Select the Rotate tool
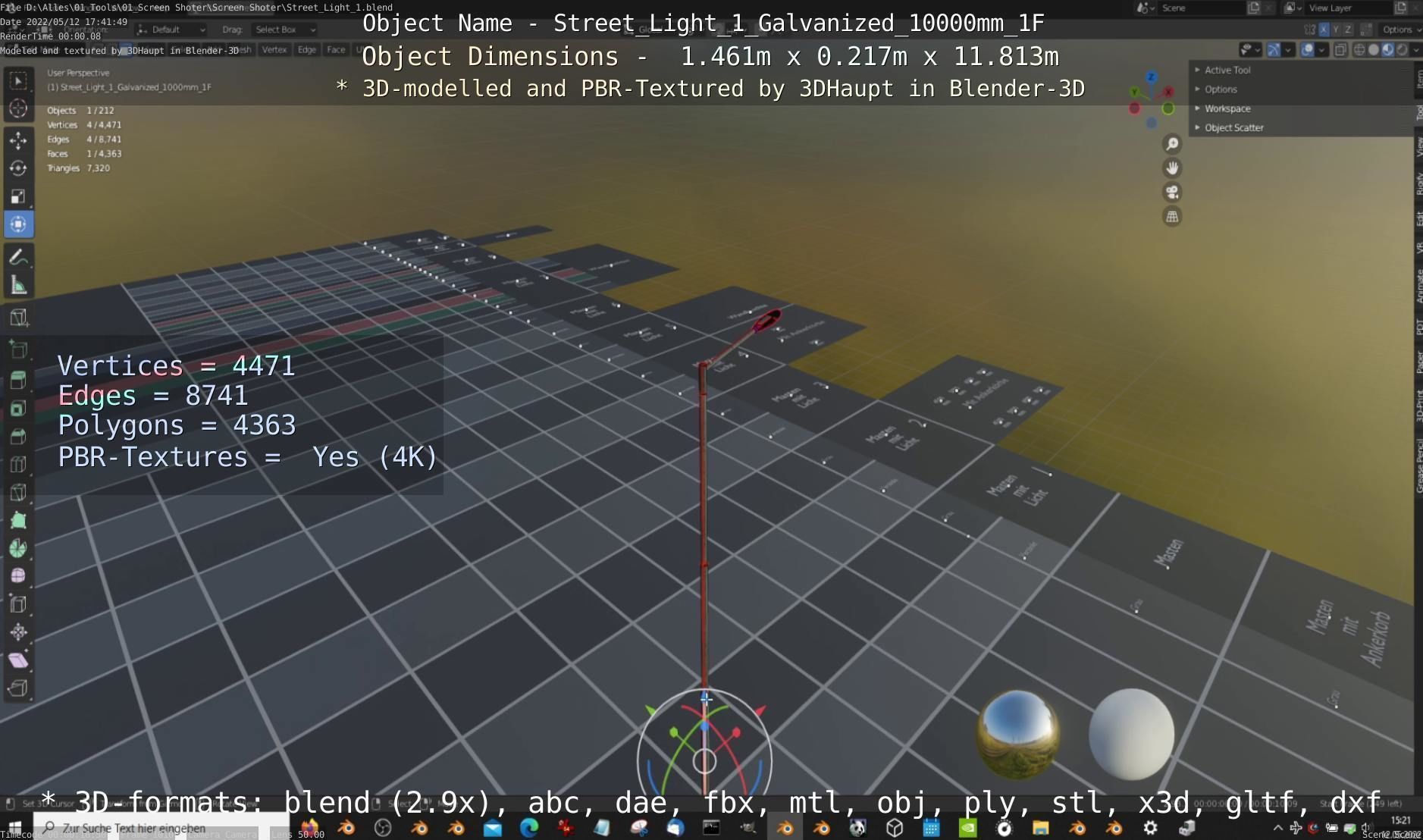Viewport: 1423px width, 840px height. pos(18,168)
